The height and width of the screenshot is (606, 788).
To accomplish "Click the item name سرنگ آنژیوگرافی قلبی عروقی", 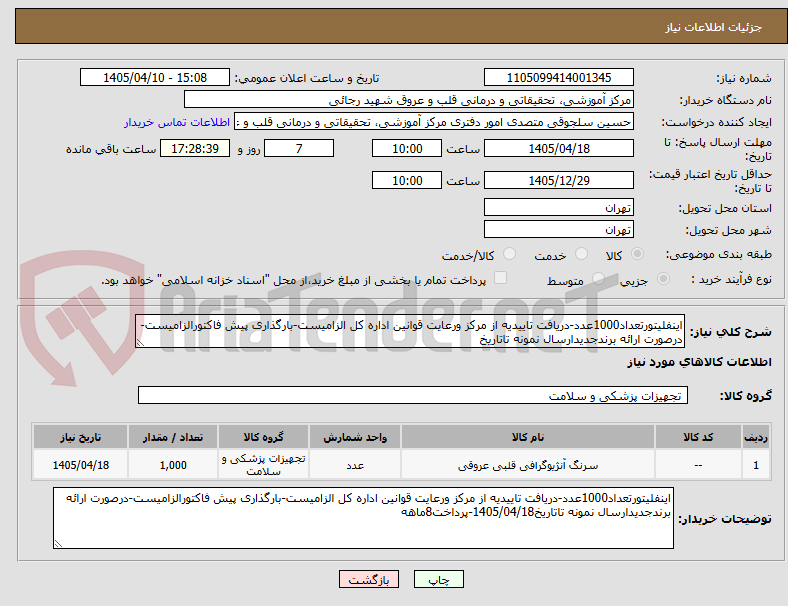I will click(528, 465).
